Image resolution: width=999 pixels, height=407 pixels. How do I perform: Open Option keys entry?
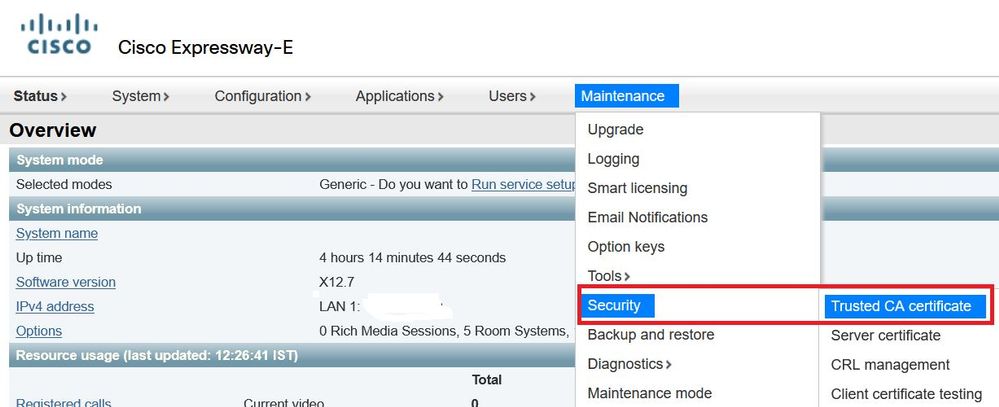pyautogui.click(x=626, y=246)
